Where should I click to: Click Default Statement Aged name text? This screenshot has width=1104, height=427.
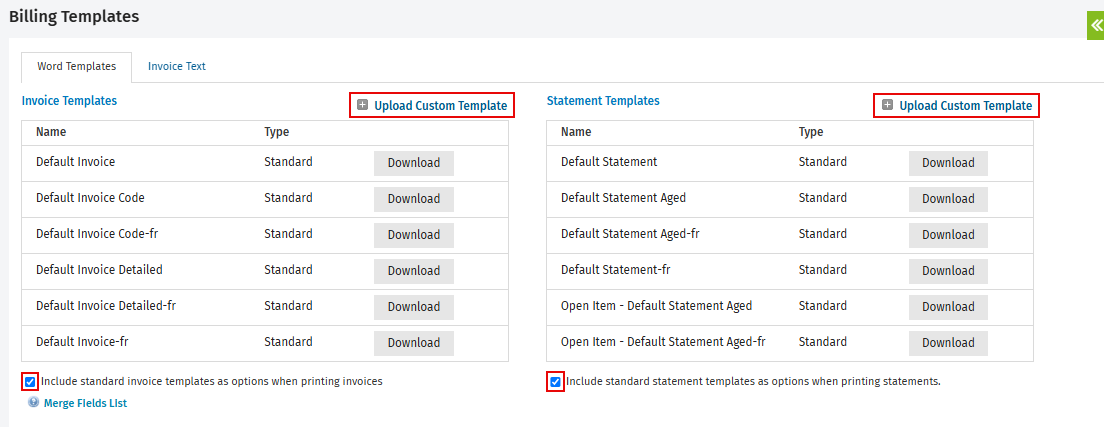coord(623,198)
